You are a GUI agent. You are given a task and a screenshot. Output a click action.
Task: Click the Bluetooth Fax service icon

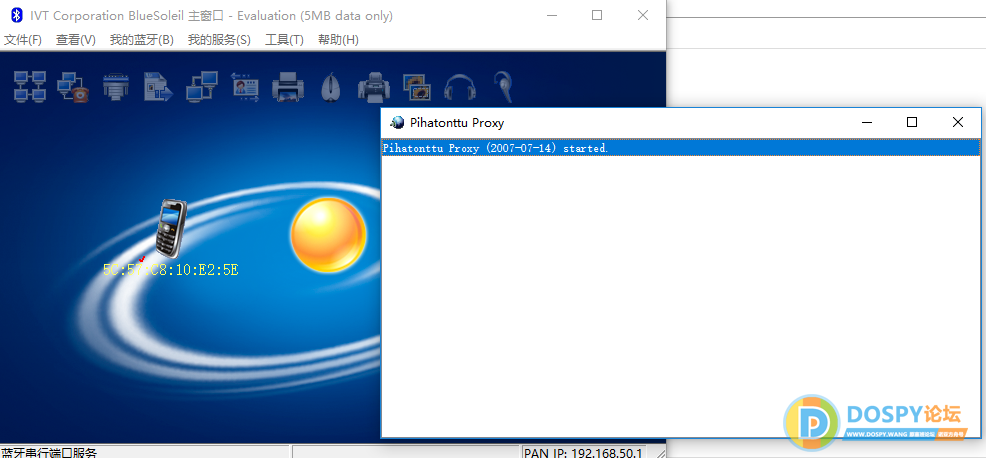(x=374, y=86)
